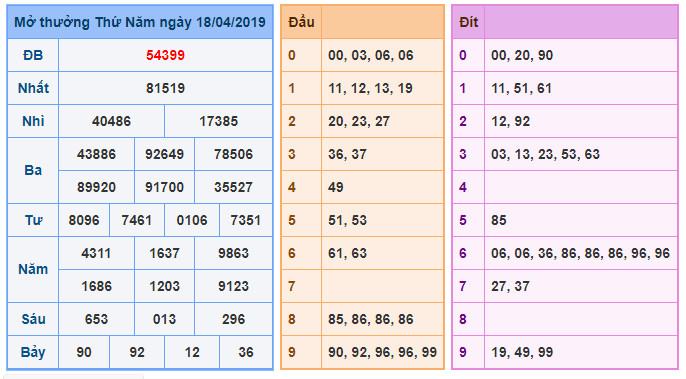Click Đít row value '85'

tap(499, 220)
